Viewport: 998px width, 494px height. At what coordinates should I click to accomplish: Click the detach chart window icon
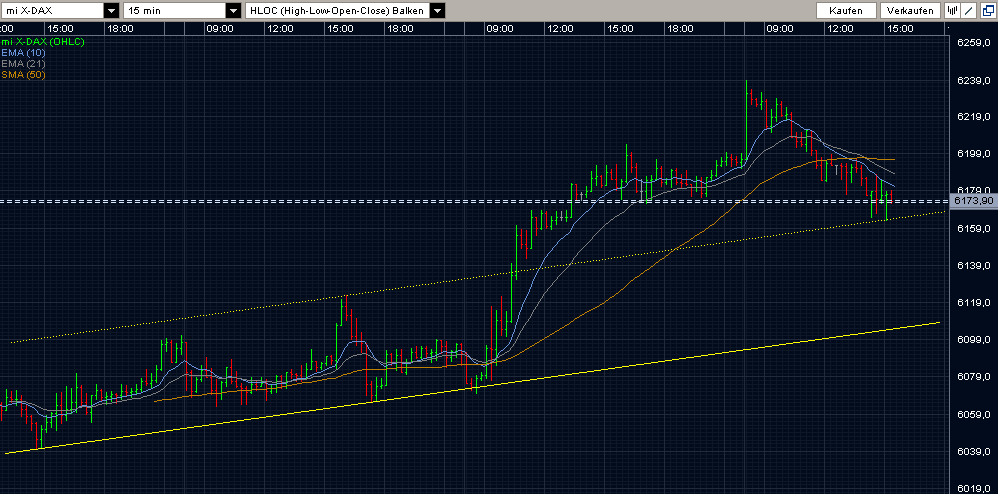(986, 10)
